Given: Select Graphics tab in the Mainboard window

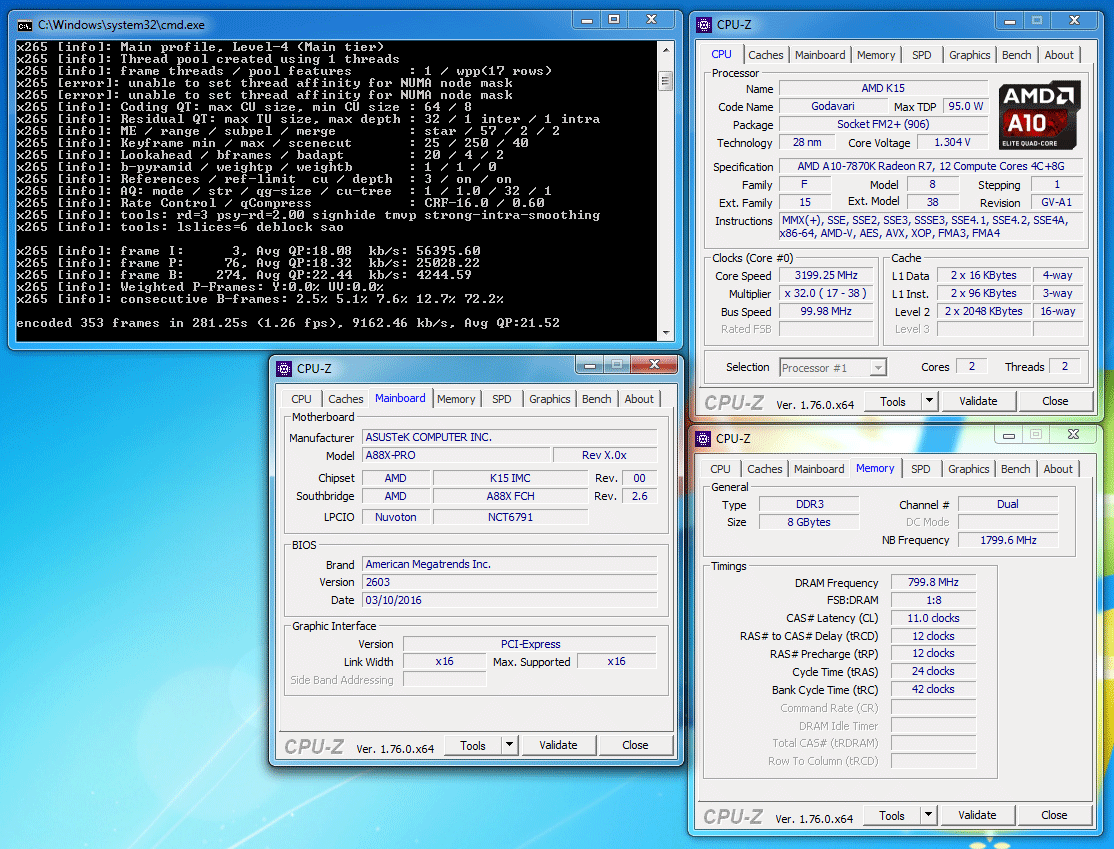Looking at the screenshot, I should pos(549,399).
